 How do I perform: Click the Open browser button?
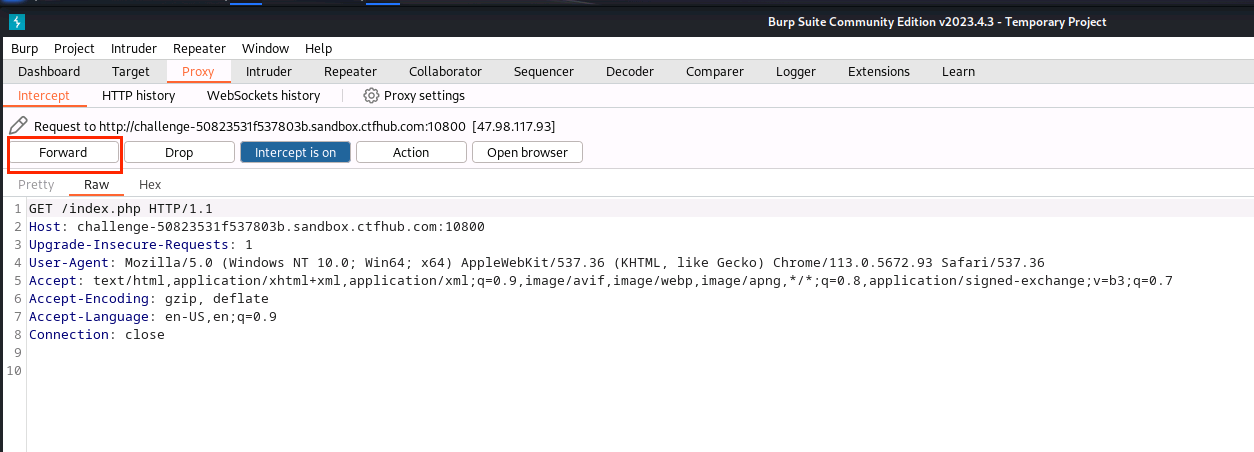click(x=527, y=152)
